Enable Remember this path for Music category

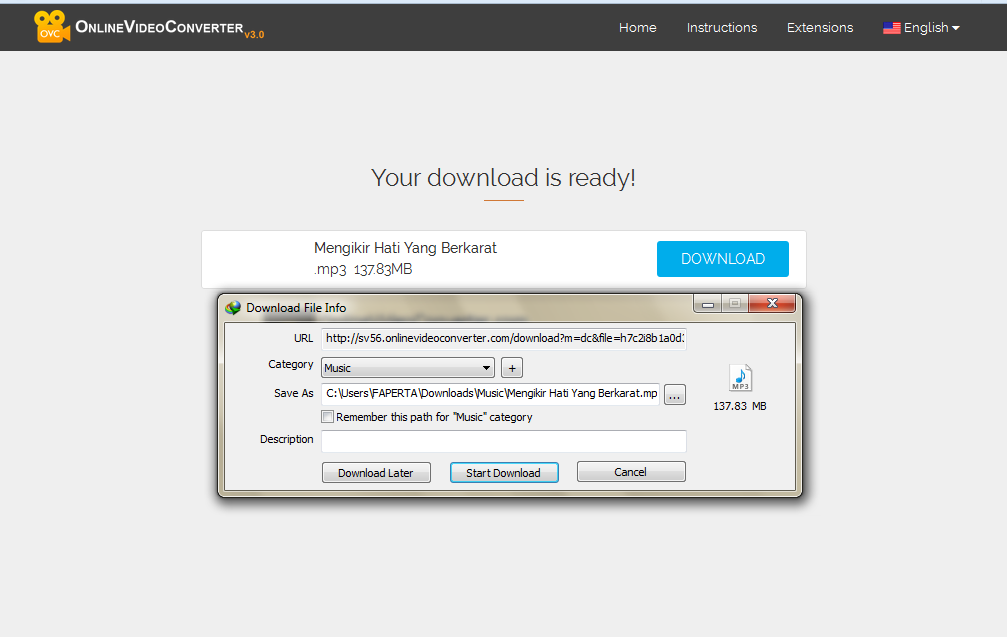(x=328, y=417)
